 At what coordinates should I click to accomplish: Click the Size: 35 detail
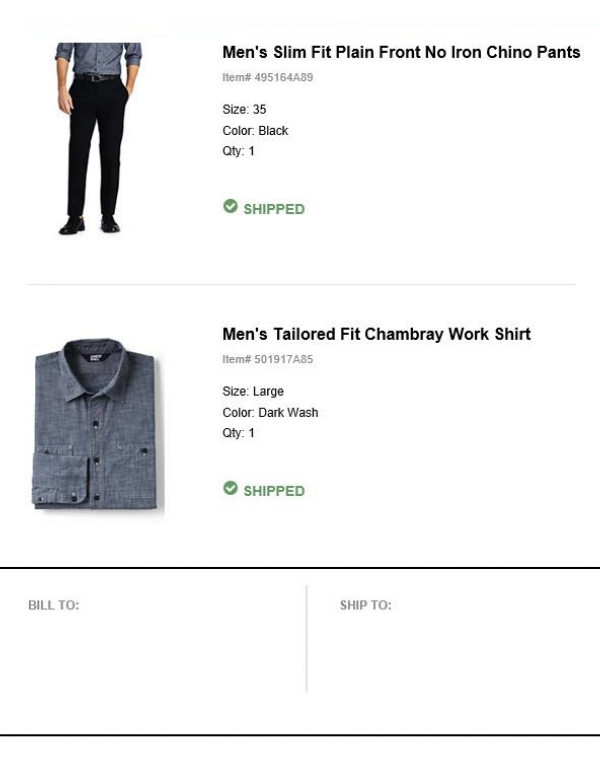[244, 110]
